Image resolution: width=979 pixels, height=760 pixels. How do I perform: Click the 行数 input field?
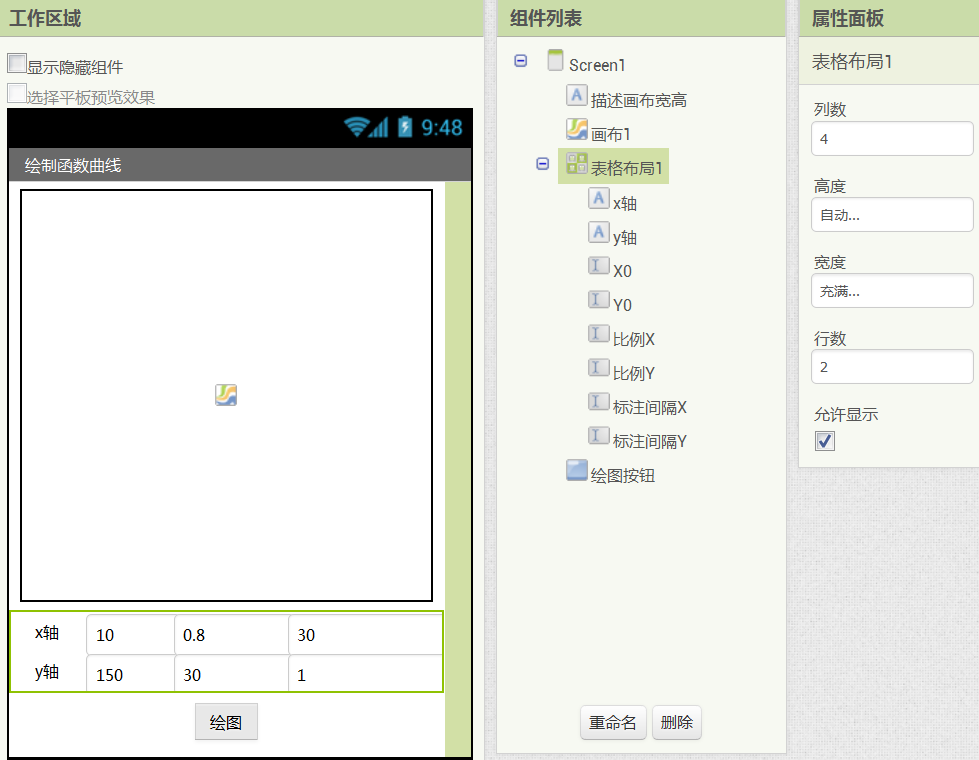click(x=892, y=367)
